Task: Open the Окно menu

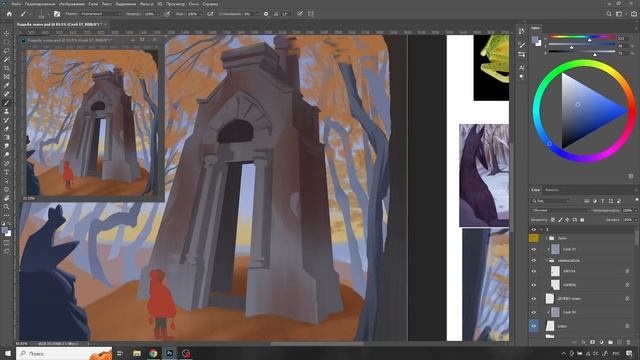Action: pyautogui.click(x=193, y=4)
